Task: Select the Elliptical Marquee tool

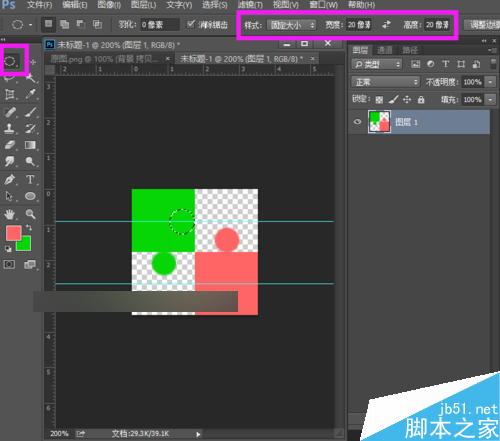Action: click(x=10, y=61)
